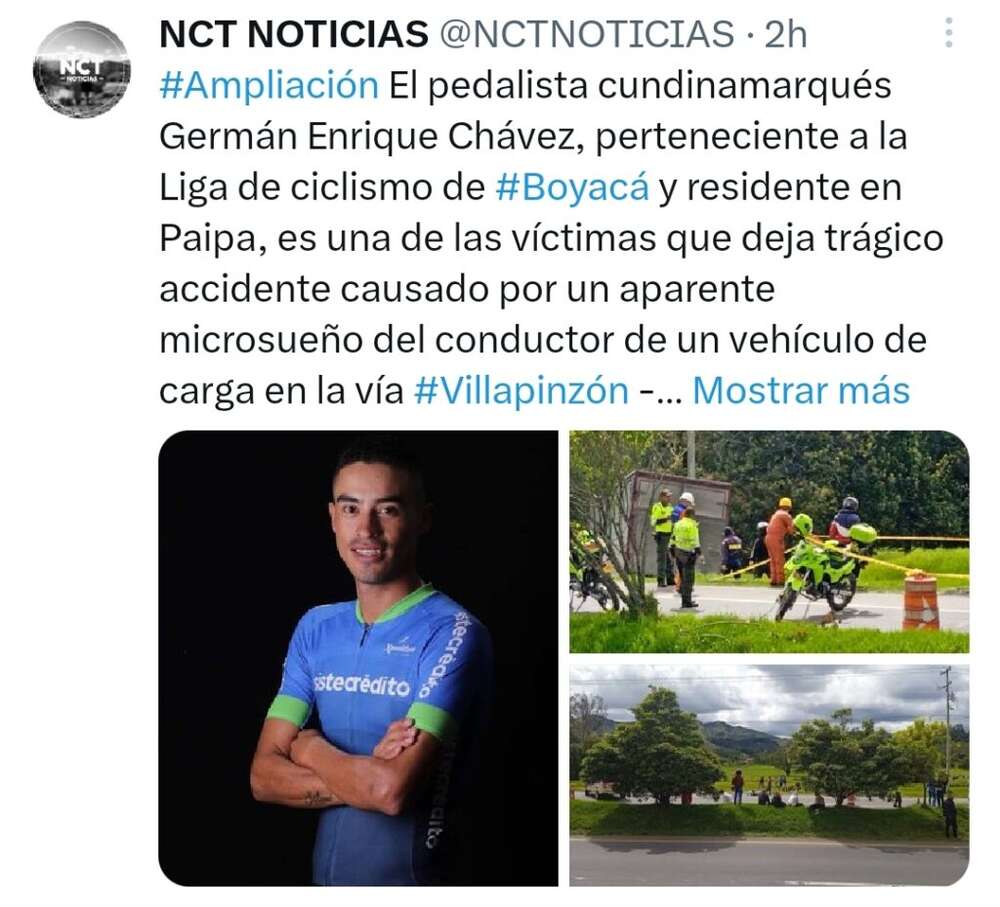Open the roadside trees and bystanders photo

coord(769,776)
